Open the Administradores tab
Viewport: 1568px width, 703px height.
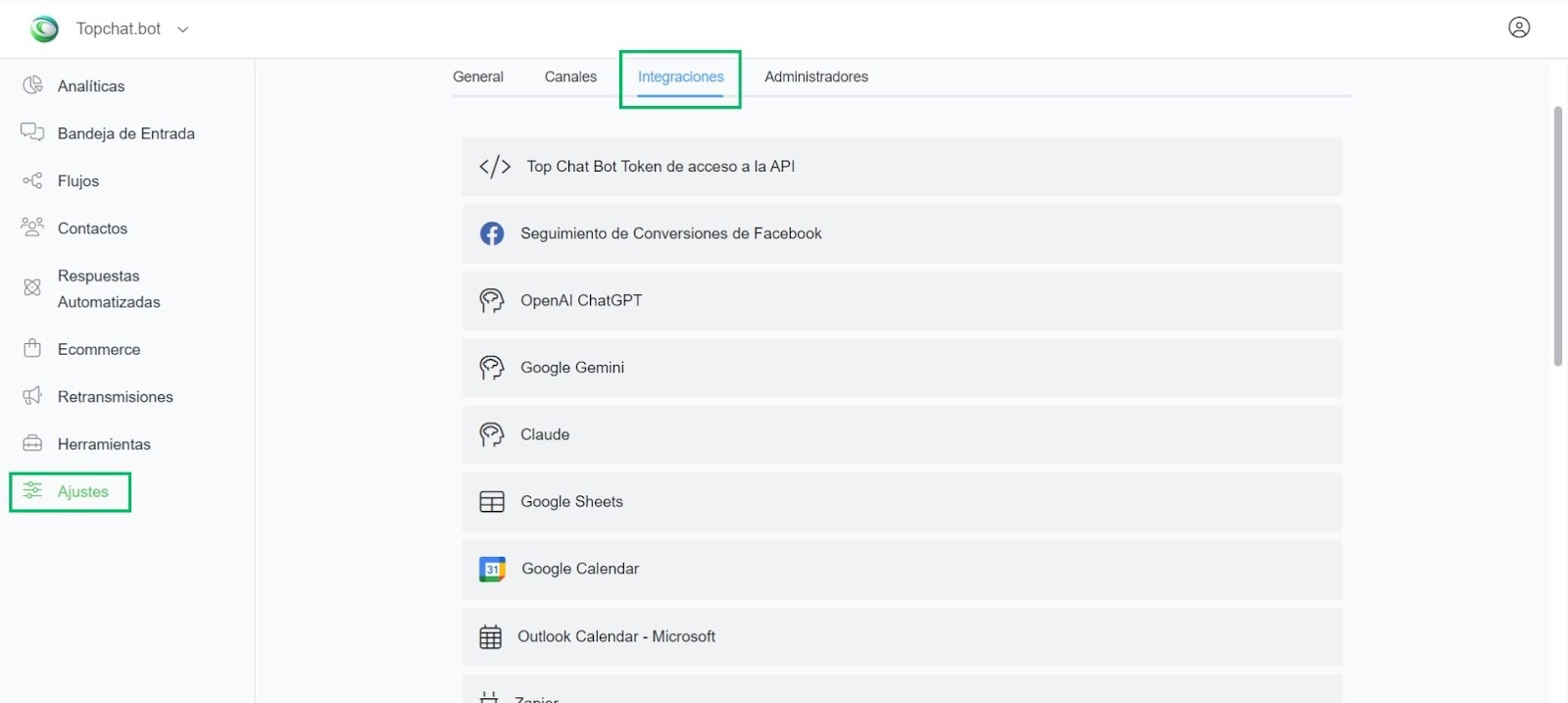coord(816,76)
